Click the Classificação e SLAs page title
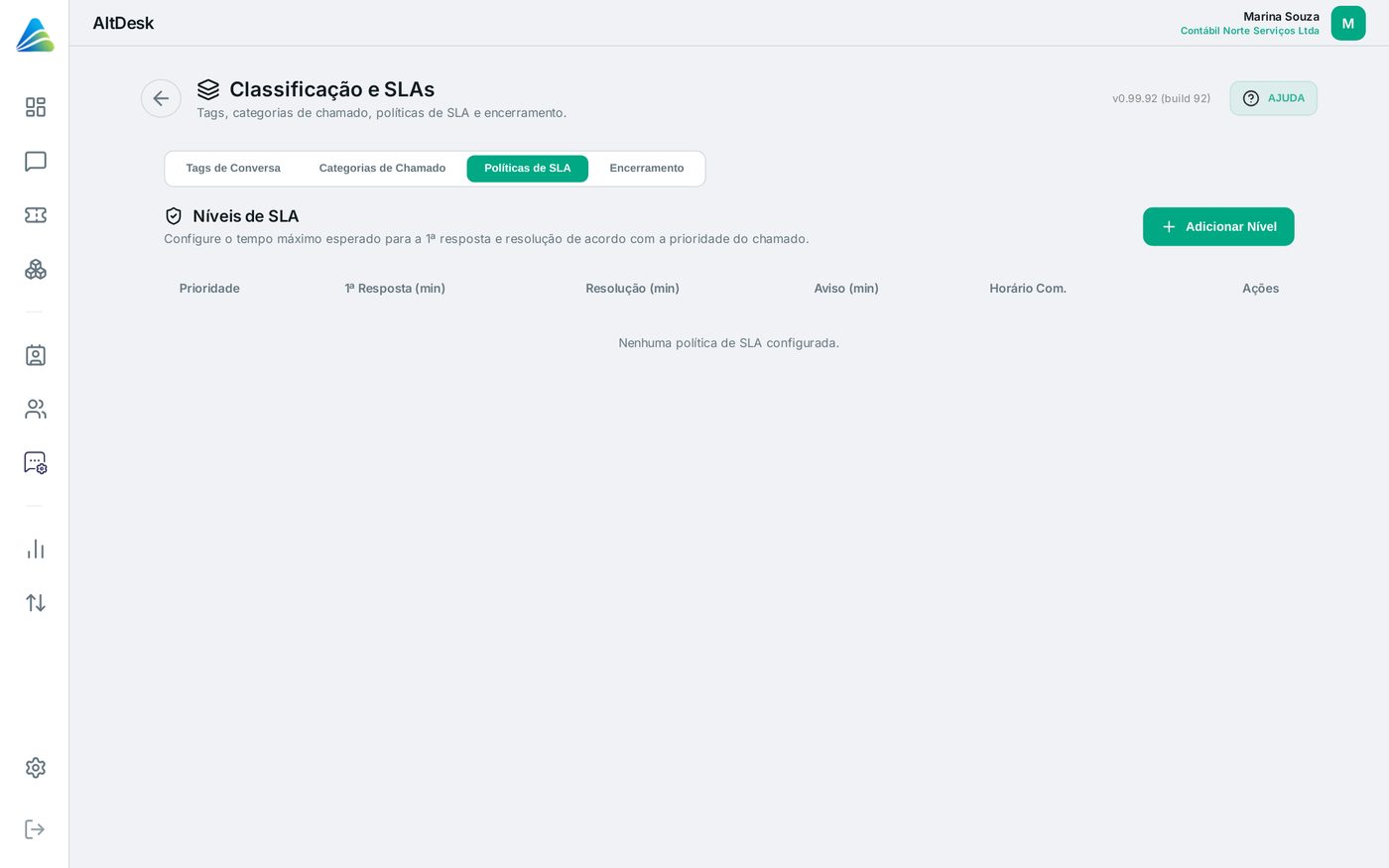This screenshot has width=1389, height=868. [x=332, y=89]
